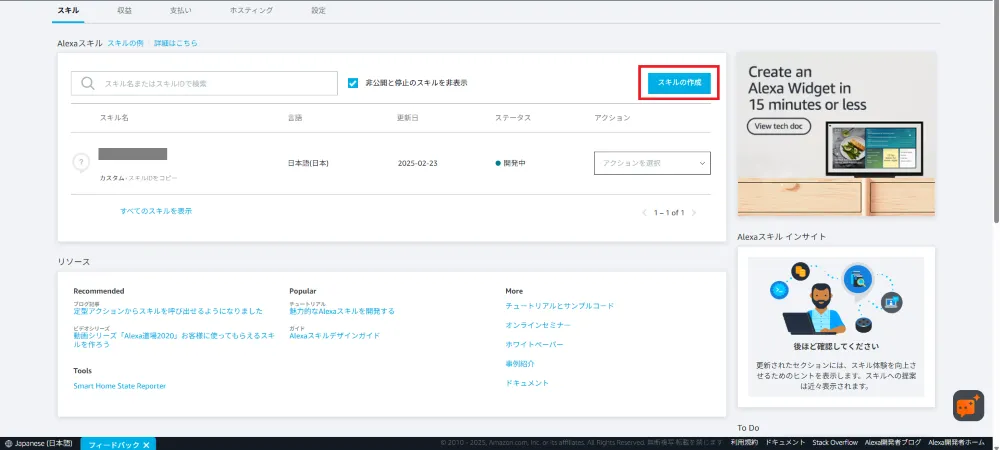Click the 日本語(日本) language cell

(309, 163)
